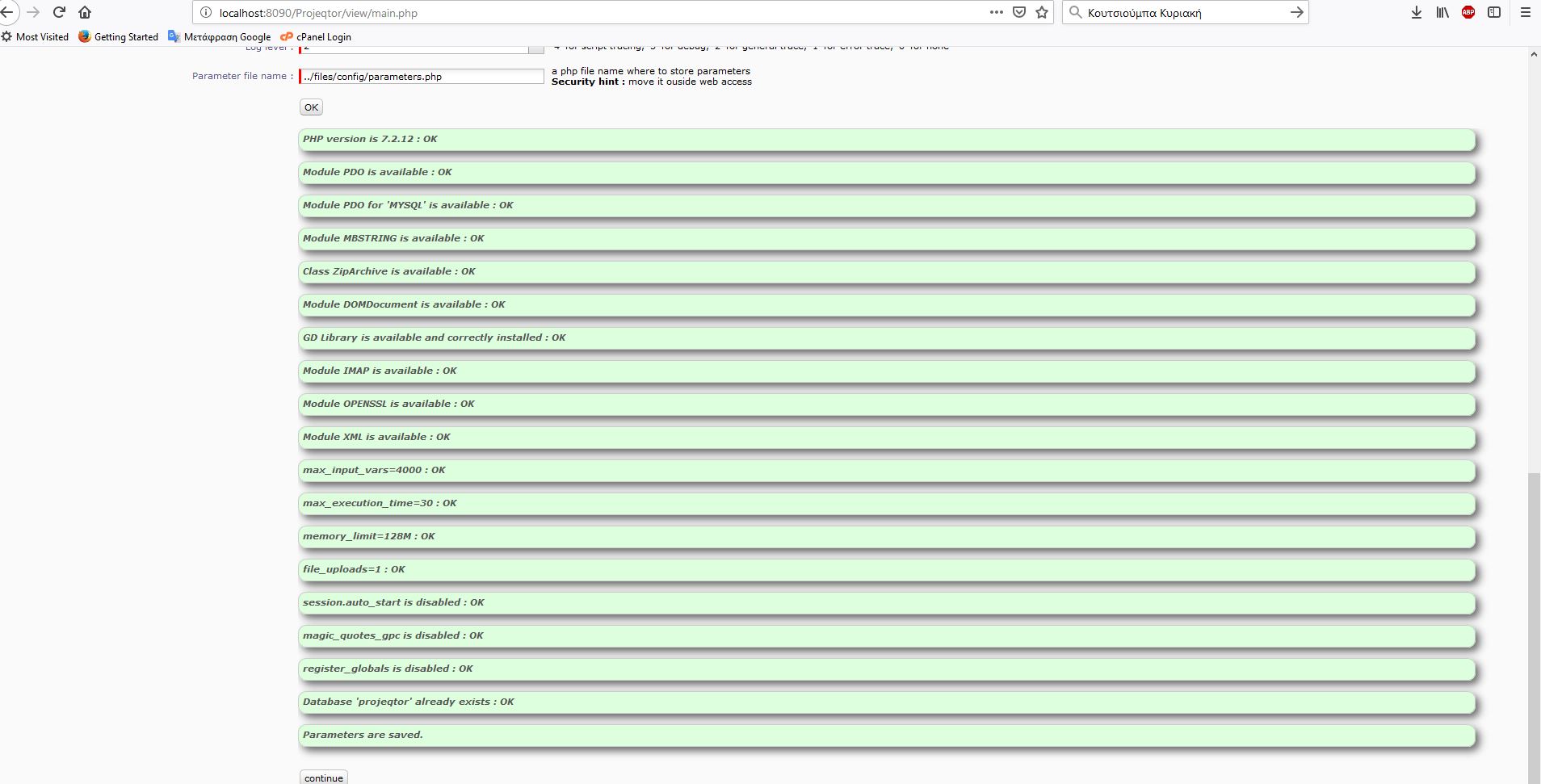Click the Adblock Plus extension icon
This screenshot has width=1541, height=784.
pos(1468,12)
